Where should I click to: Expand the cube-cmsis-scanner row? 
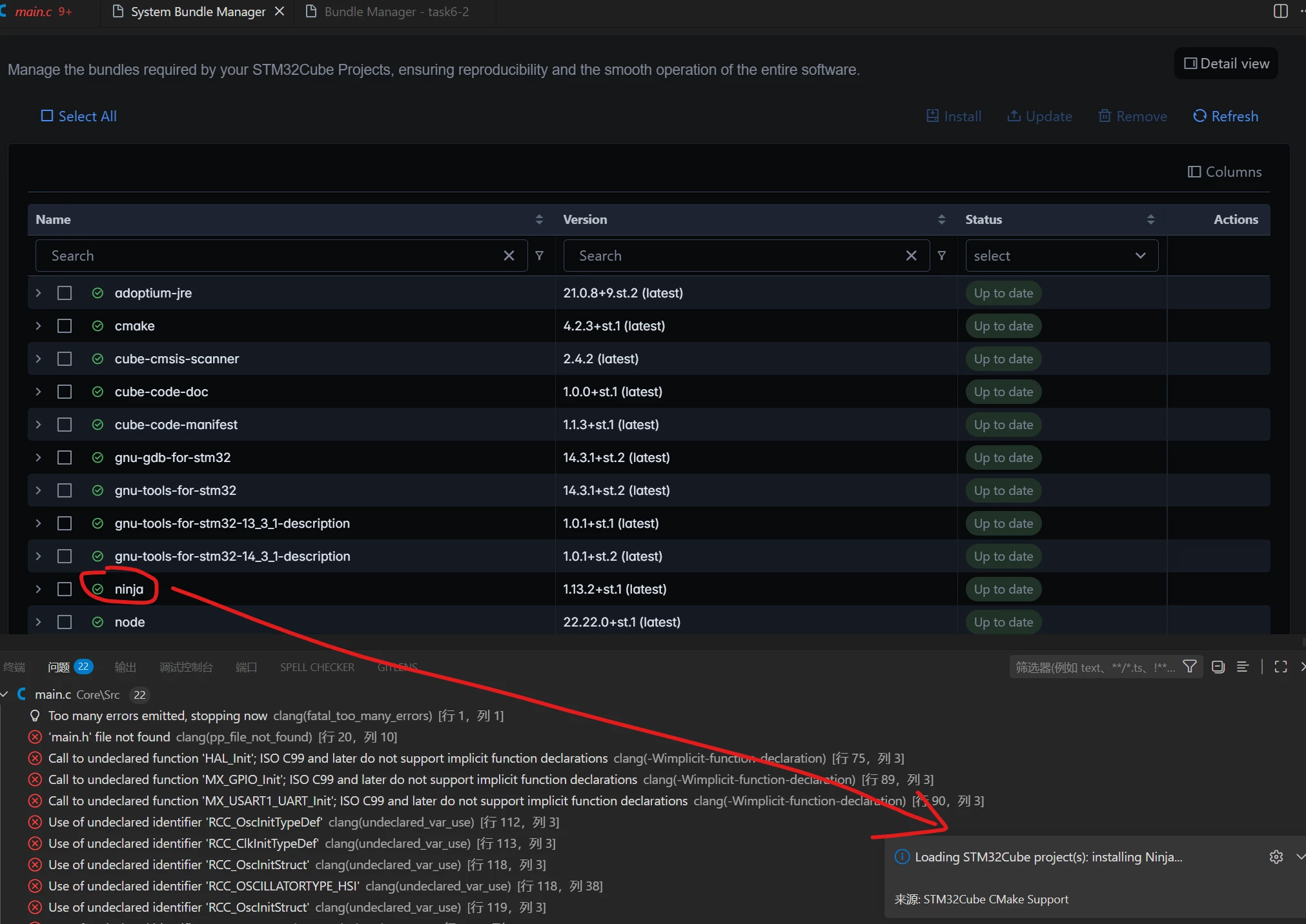(39, 359)
